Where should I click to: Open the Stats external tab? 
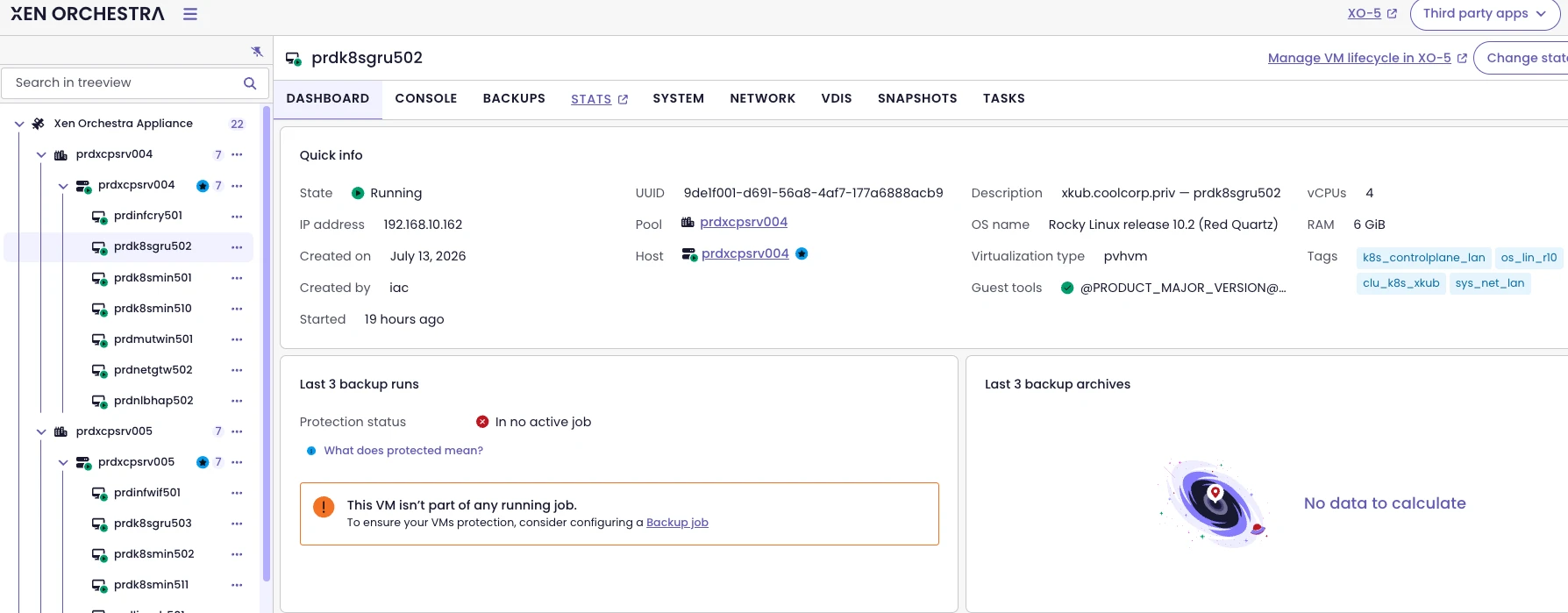(x=599, y=99)
